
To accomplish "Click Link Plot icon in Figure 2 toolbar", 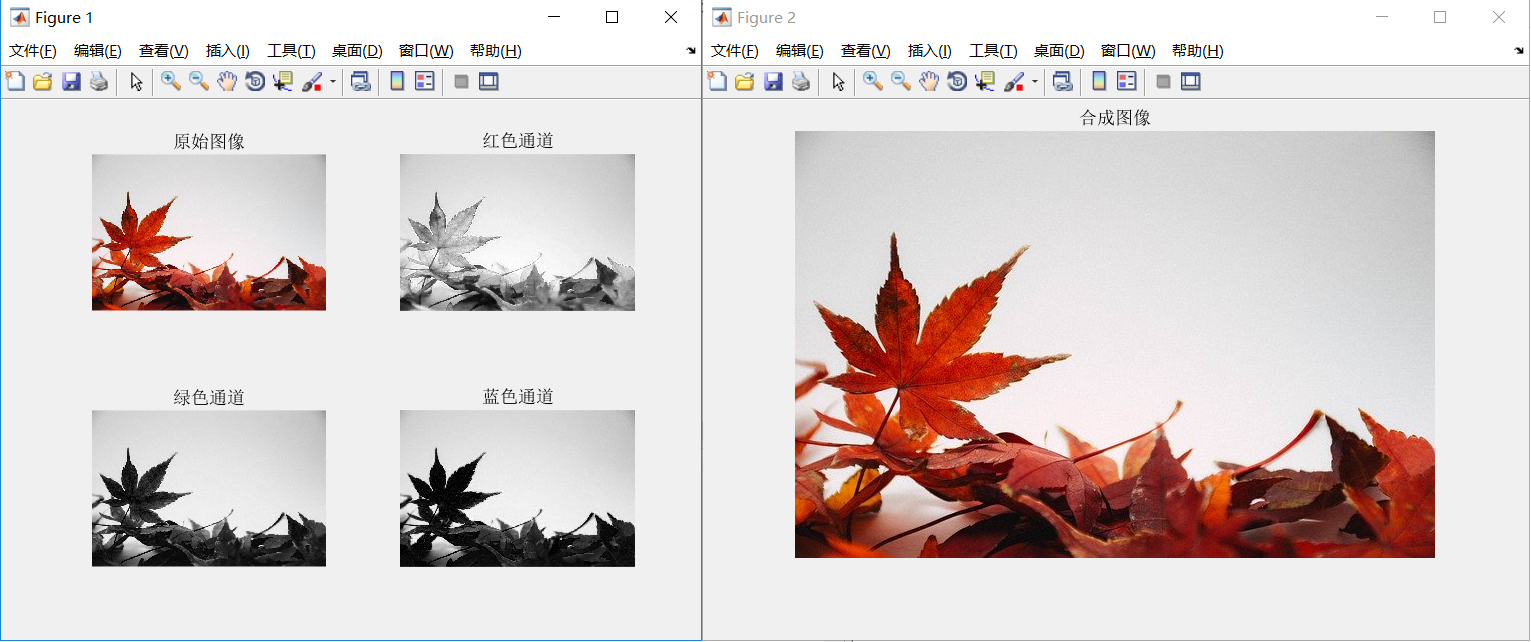I will coord(1063,82).
